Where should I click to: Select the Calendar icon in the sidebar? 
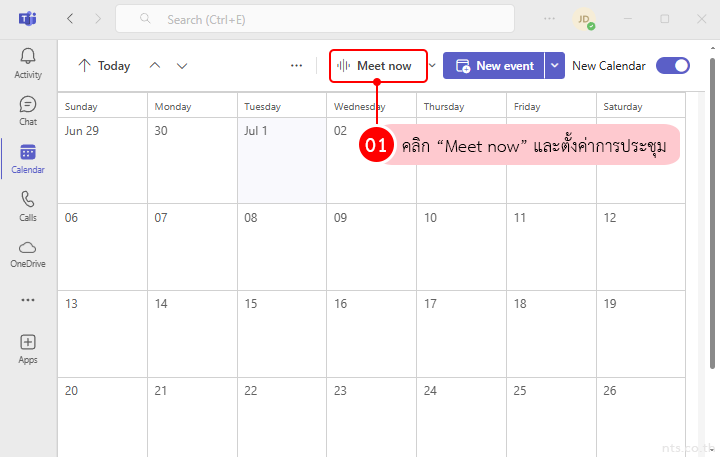click(x=28, y=158)
